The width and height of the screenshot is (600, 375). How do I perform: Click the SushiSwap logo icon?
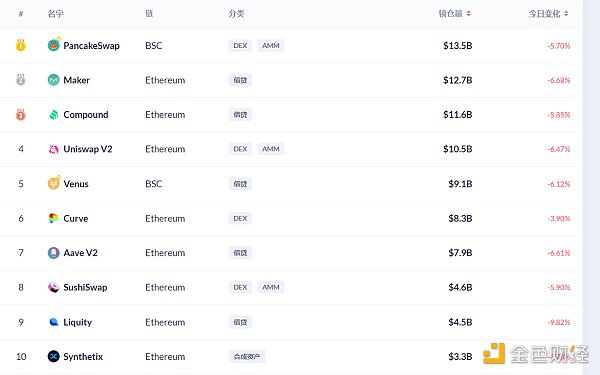click(54, 287)
